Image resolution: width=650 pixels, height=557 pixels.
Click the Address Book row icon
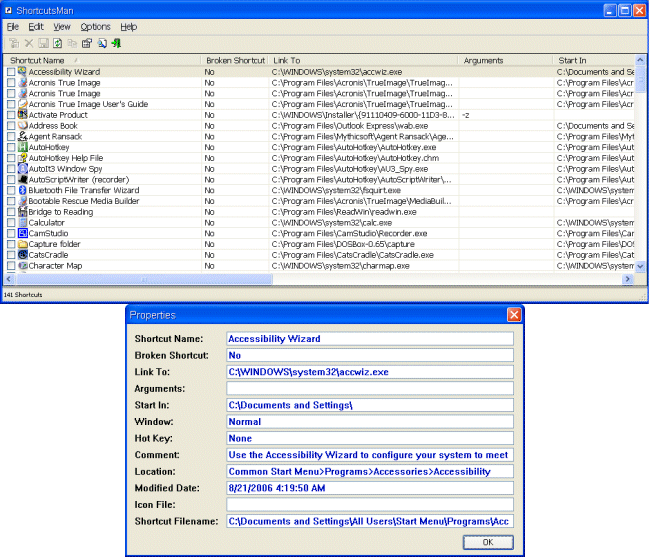[22, 125]
